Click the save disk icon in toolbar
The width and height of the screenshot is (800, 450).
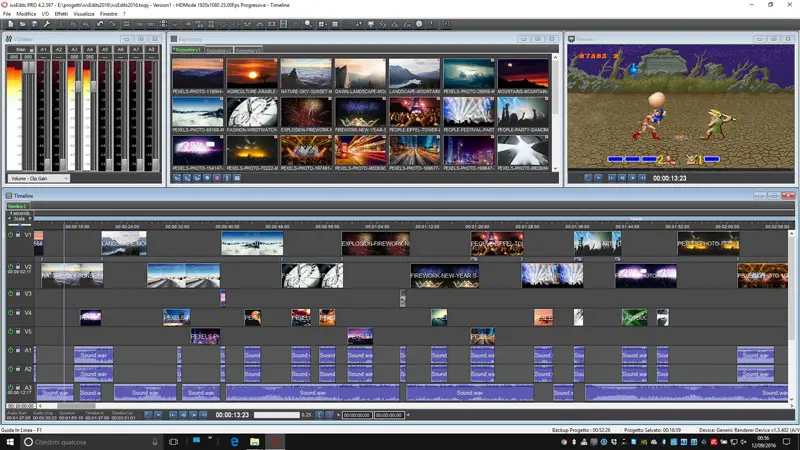[35, 24]
